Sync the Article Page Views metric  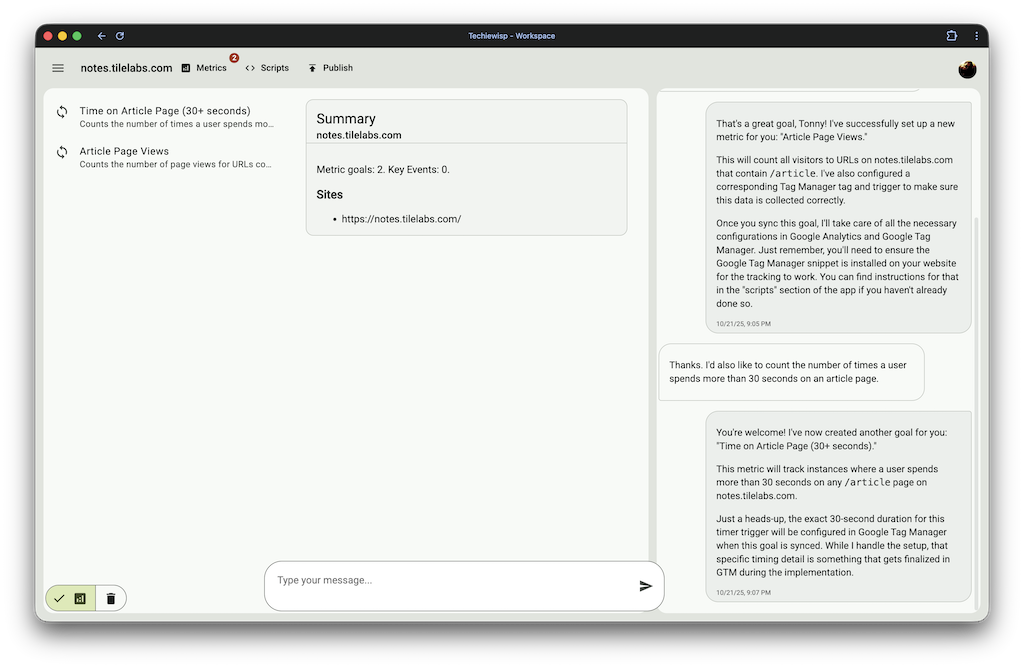61,153
